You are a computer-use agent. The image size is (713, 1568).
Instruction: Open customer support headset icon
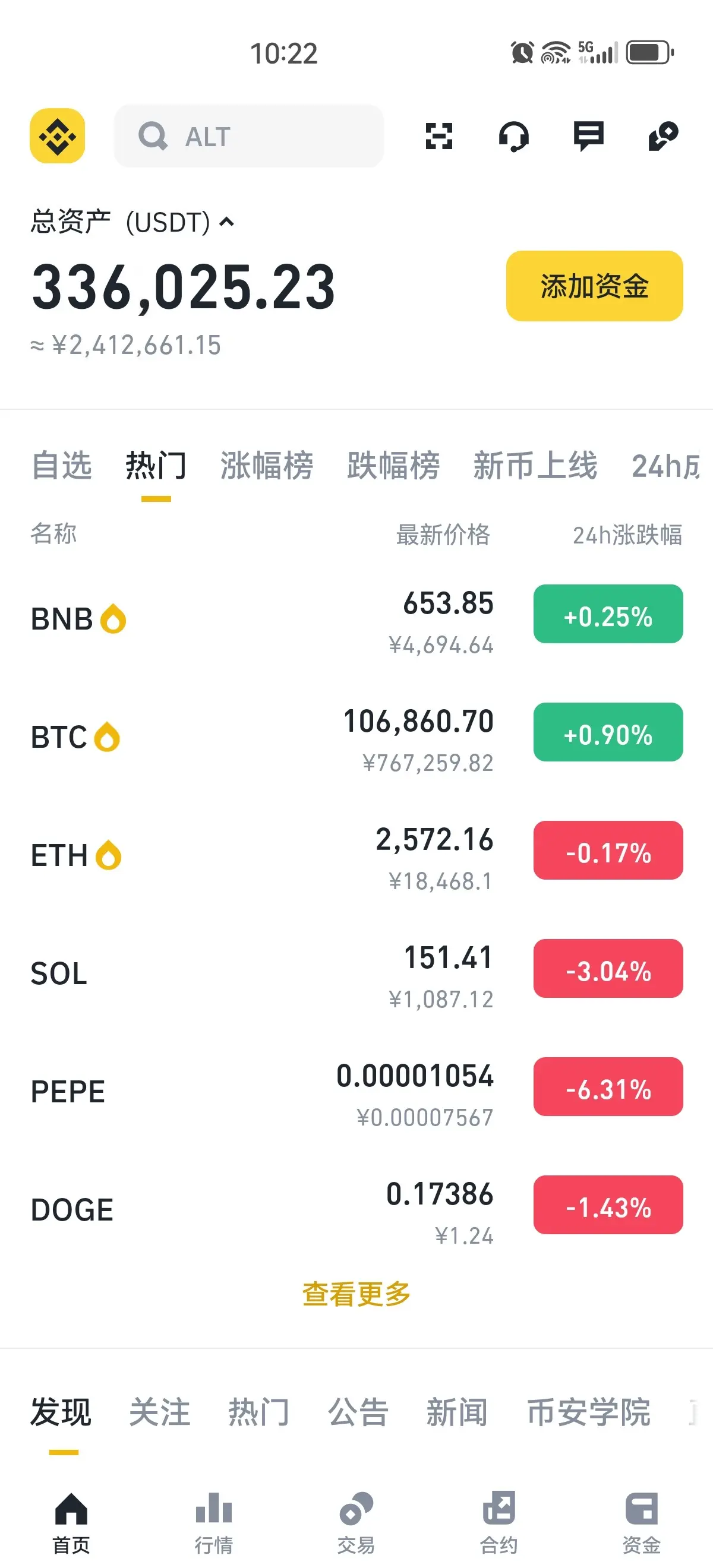514,137
